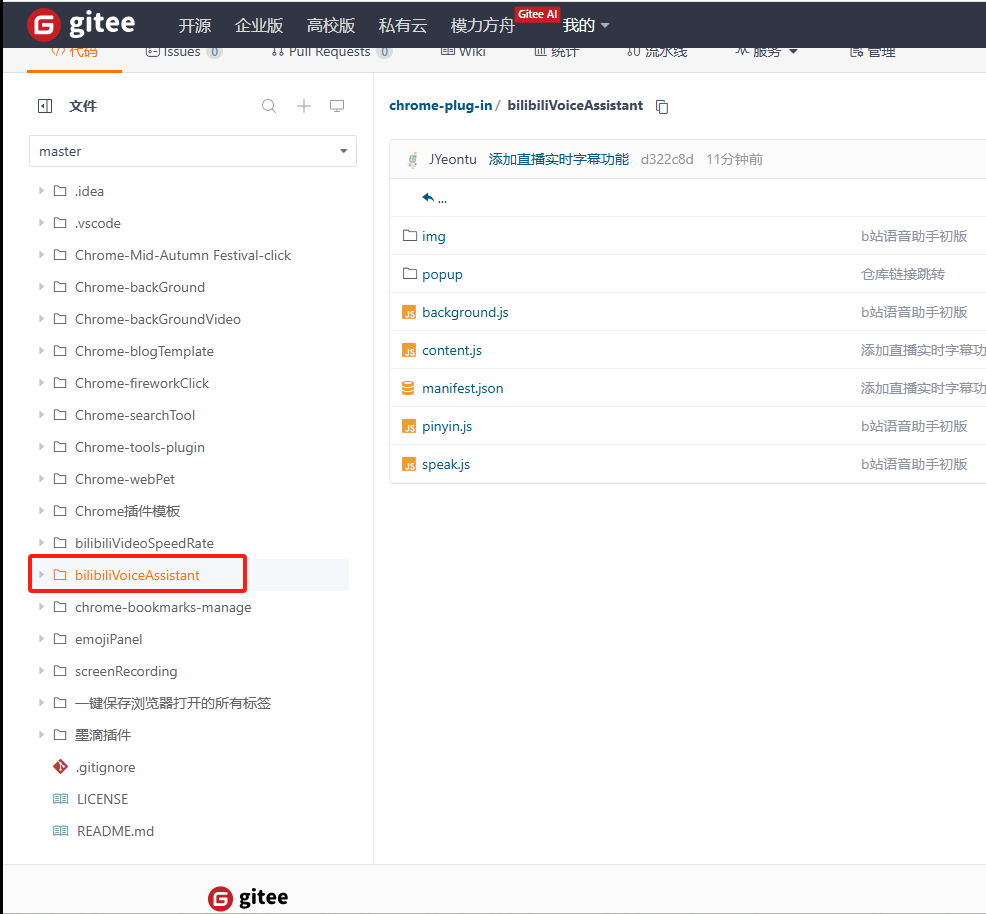
Task: Click 仓库链接跳转 commit message for popup
Action: 902,274
